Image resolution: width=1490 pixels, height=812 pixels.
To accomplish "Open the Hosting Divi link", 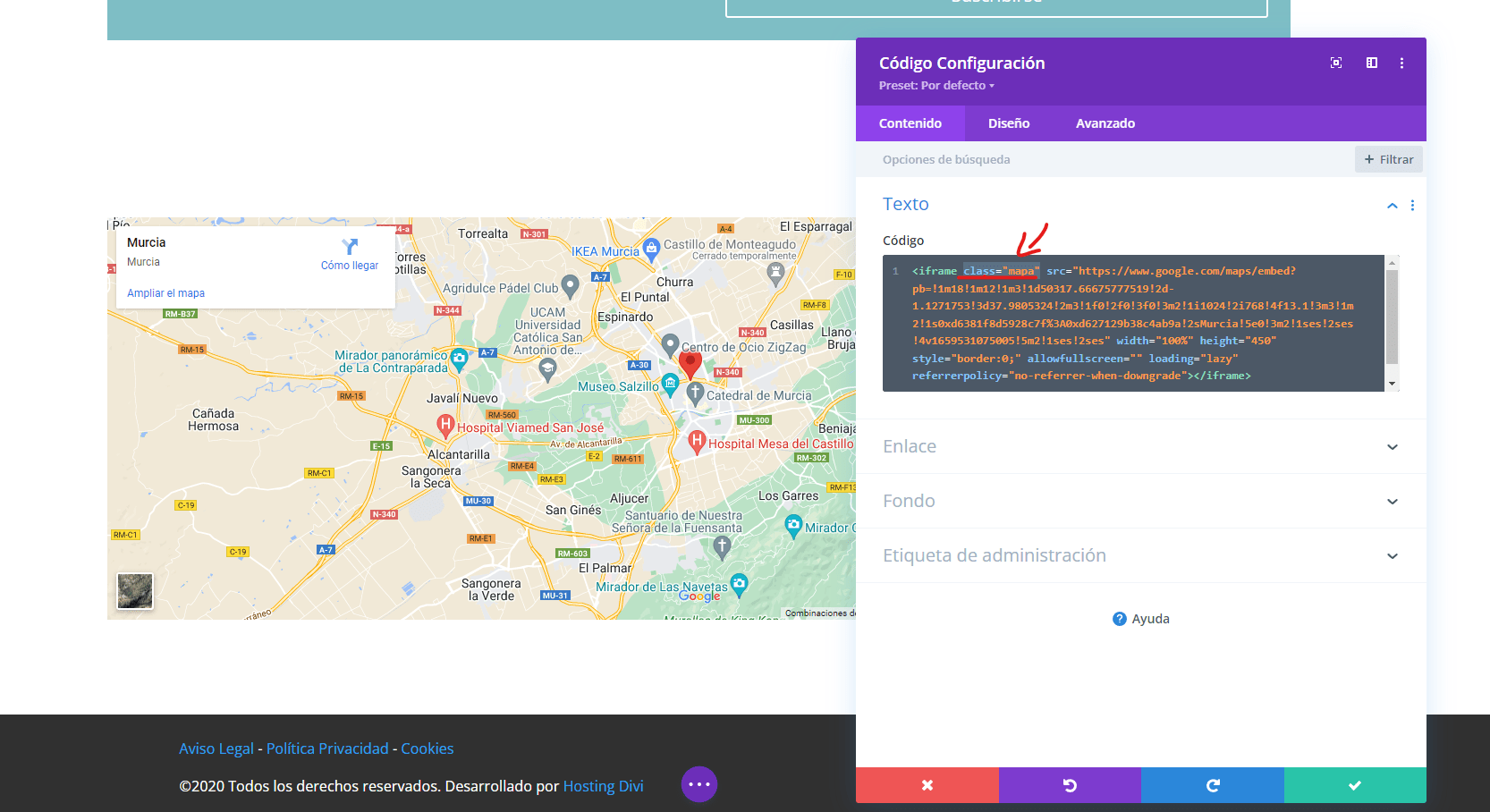I will 603,786.
